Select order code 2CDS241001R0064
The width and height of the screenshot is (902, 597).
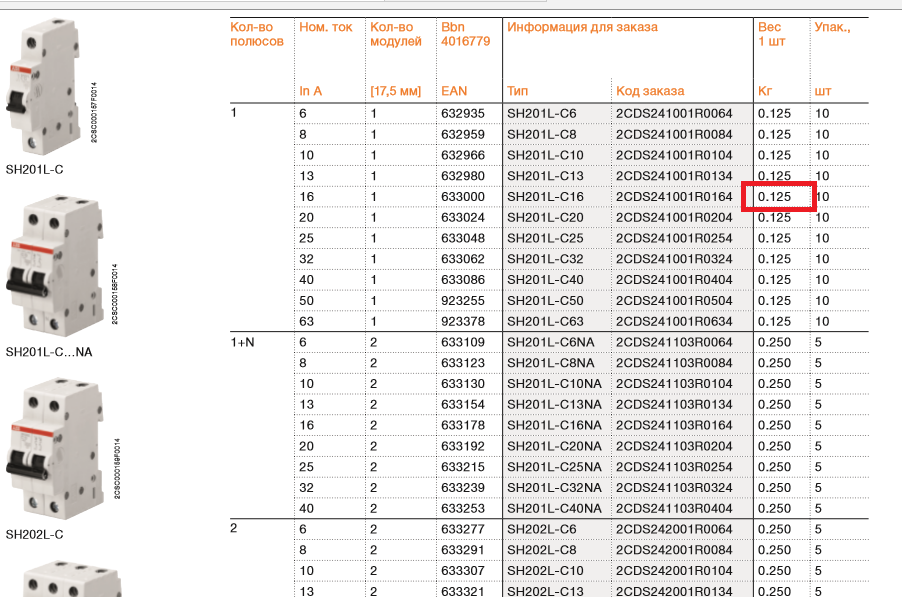click(674, 113)
